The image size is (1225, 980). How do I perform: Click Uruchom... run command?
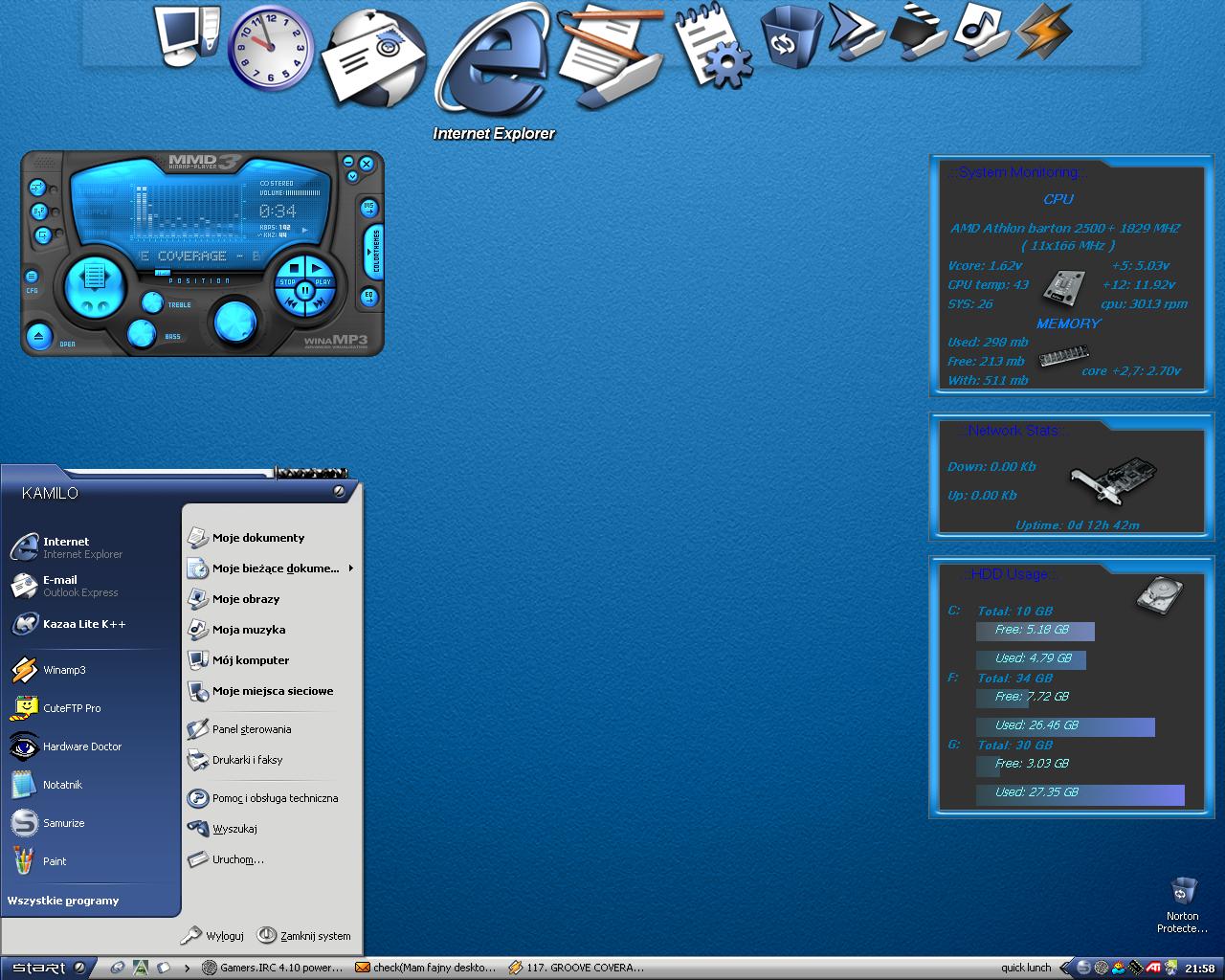point(272,859)
